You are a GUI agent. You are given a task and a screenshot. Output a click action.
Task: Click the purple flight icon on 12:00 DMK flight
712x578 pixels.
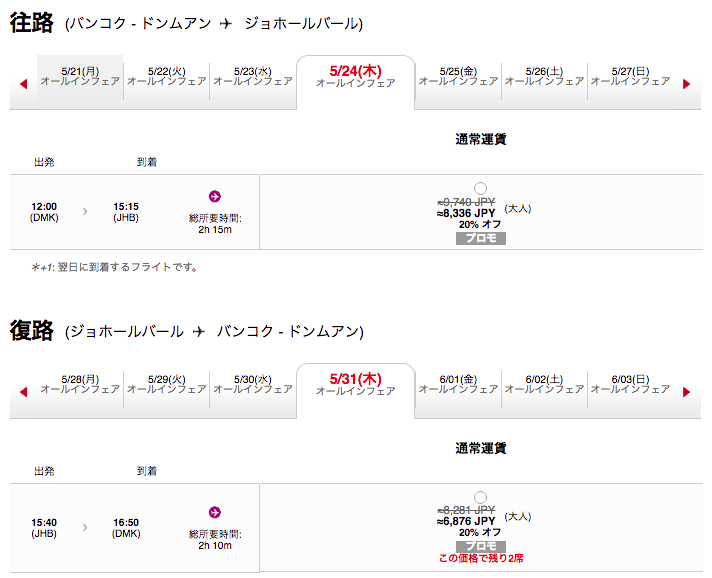tap(215, 196)
